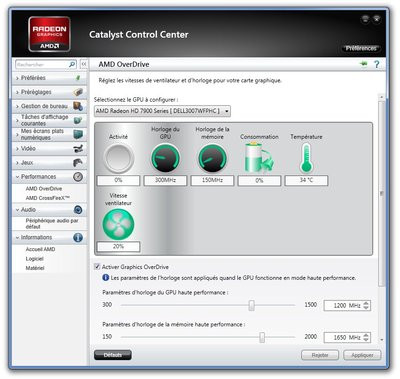Image resolution: width=400 pixels, height=379 pixels.
Task: Collapse the Performances section
Action: tap(49, 177)
